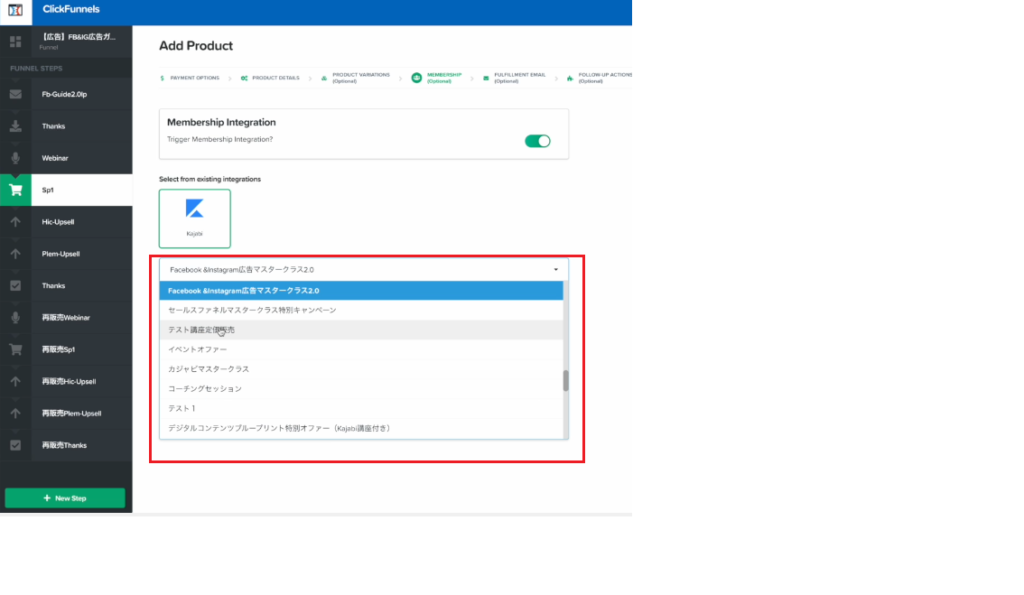Select the envelope icon for Fb-Guide2.0lp
This screenshot has height=595, width=1024.
pos(15,94)
